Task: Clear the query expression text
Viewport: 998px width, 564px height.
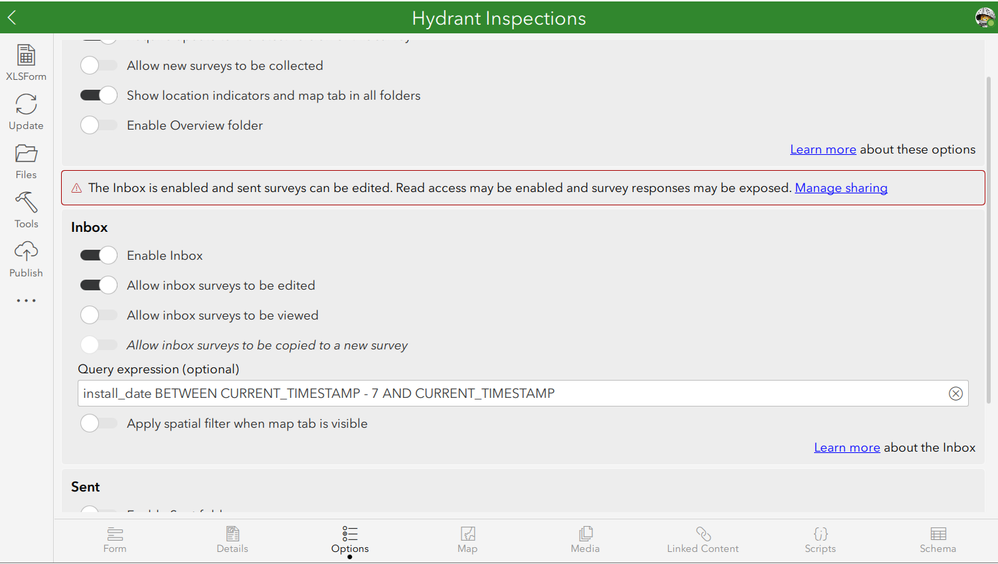Action: pyautogui.click(x=955, y=394)
